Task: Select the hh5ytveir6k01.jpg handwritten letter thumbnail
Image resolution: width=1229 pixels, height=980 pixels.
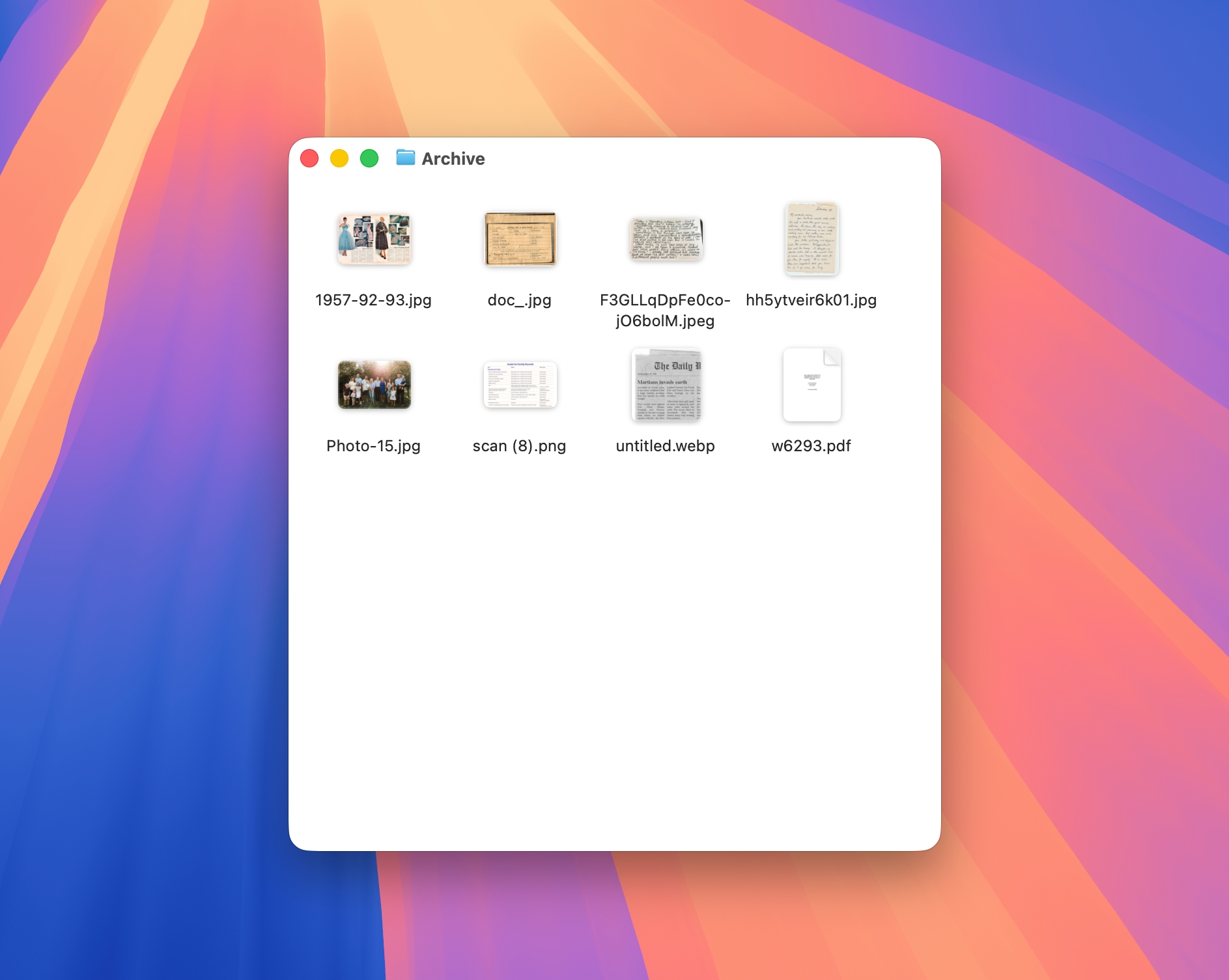Action: click(x=812, y=239)
